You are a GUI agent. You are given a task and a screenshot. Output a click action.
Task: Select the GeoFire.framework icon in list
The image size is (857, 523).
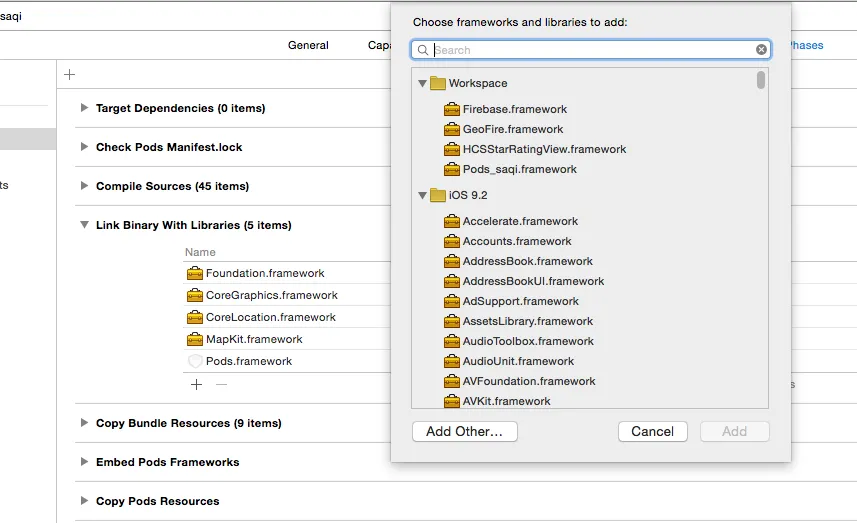click(452, 129)
